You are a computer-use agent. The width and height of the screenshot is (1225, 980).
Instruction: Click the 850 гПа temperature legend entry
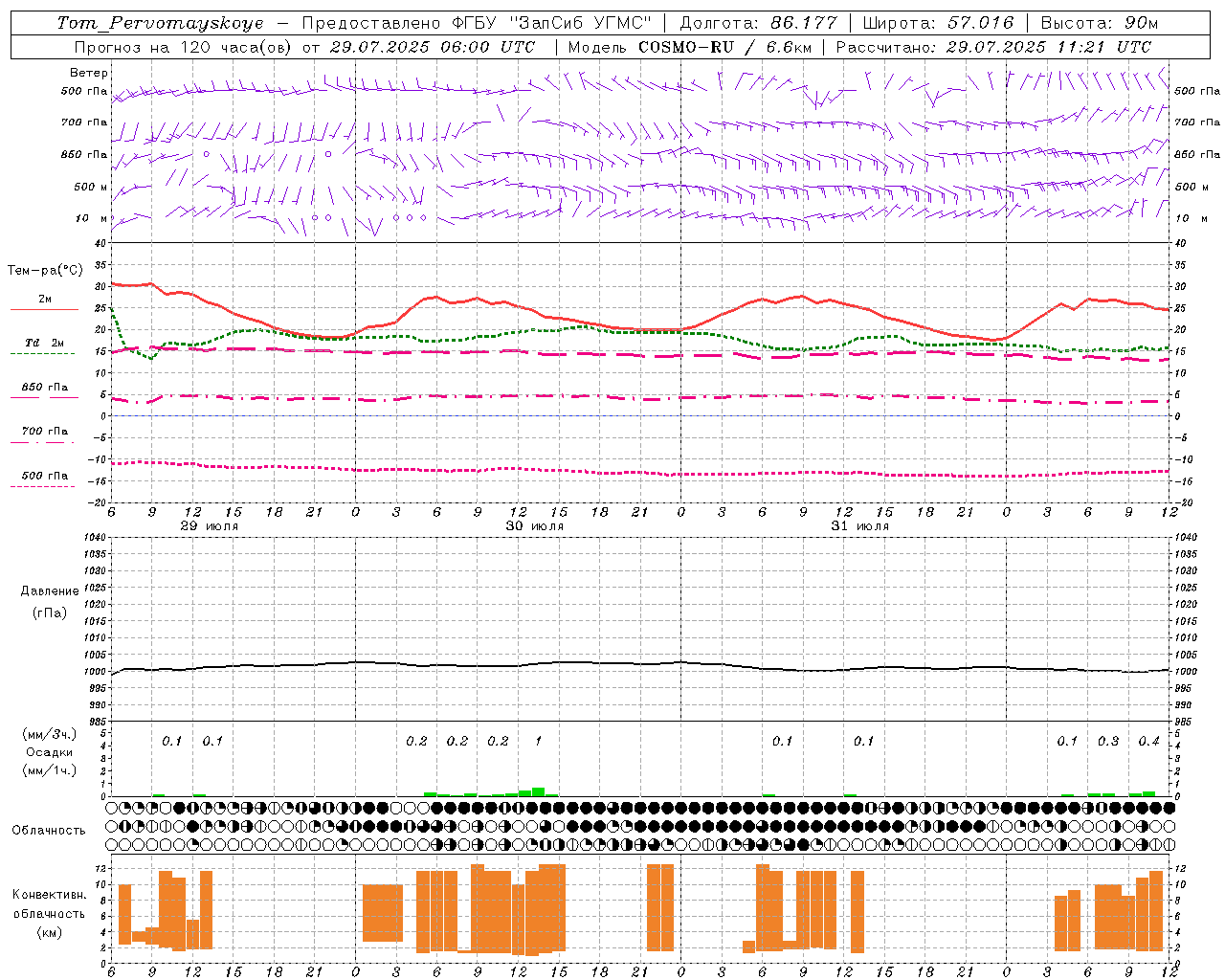tap(45, 388)
